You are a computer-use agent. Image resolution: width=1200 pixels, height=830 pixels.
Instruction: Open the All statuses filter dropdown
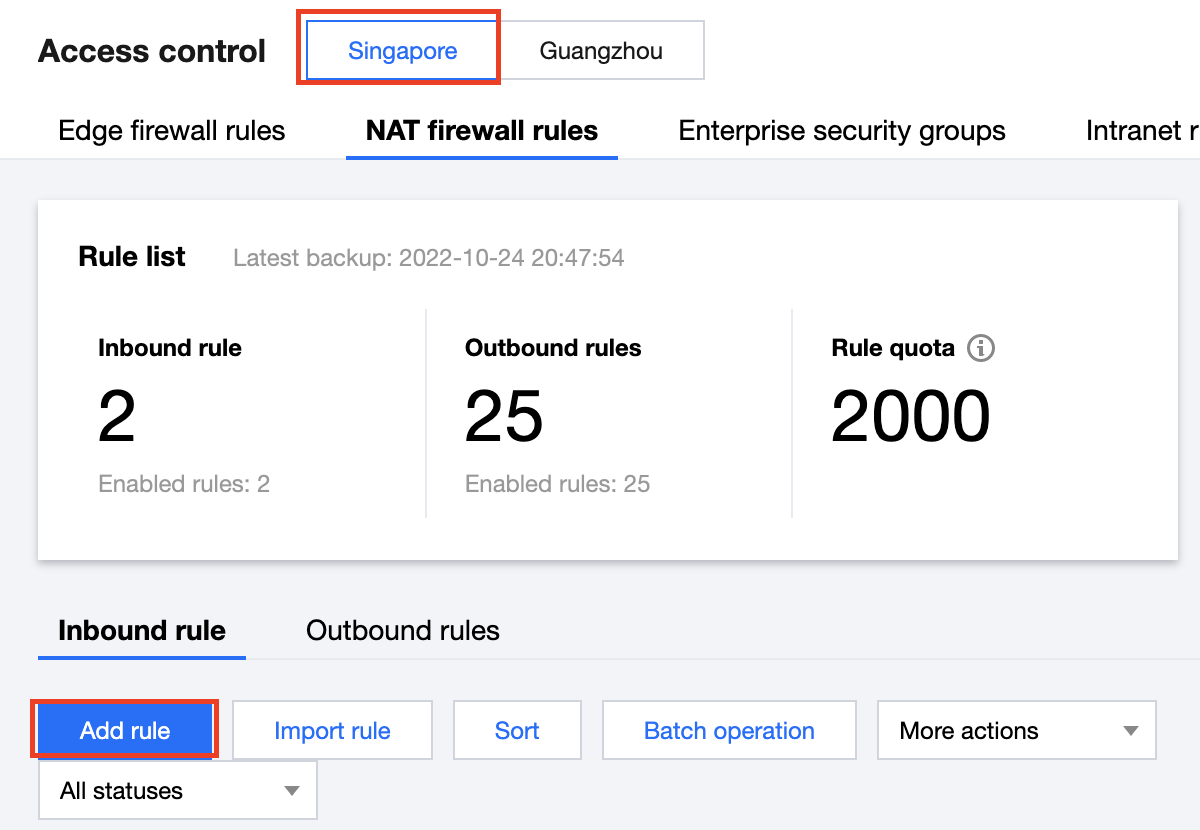(177, 791)
